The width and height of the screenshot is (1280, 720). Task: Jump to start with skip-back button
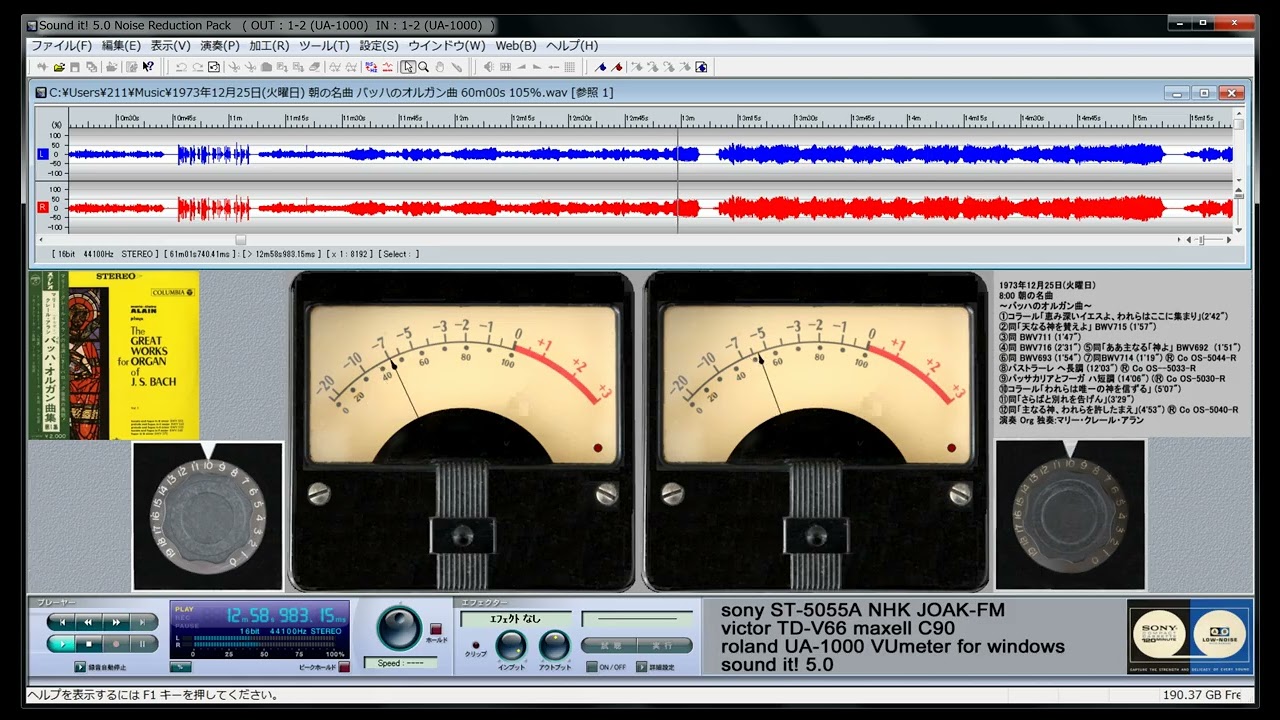(x=62, y=622)
